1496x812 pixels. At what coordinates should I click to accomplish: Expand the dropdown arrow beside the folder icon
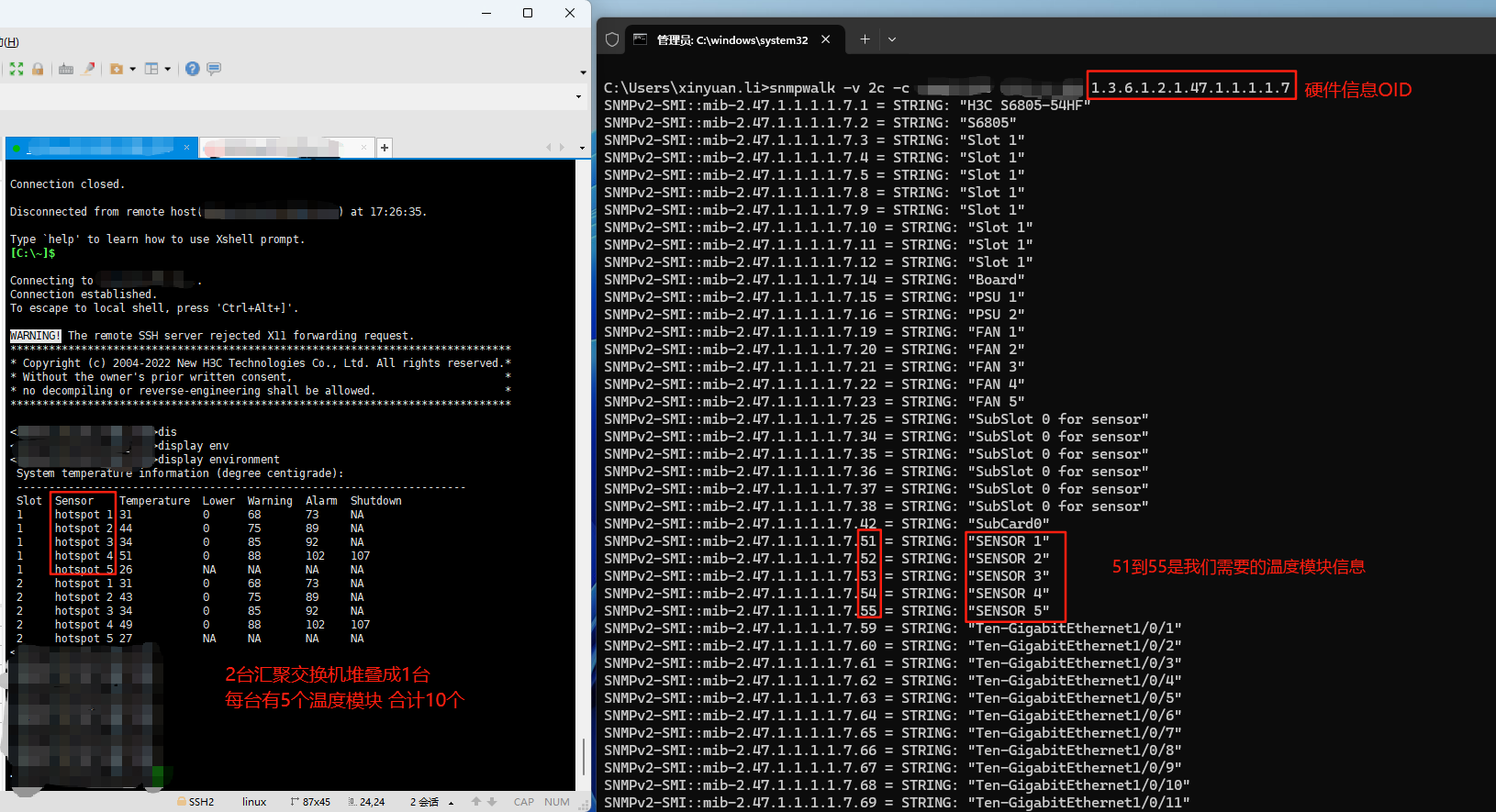click(x=133, y=69)
